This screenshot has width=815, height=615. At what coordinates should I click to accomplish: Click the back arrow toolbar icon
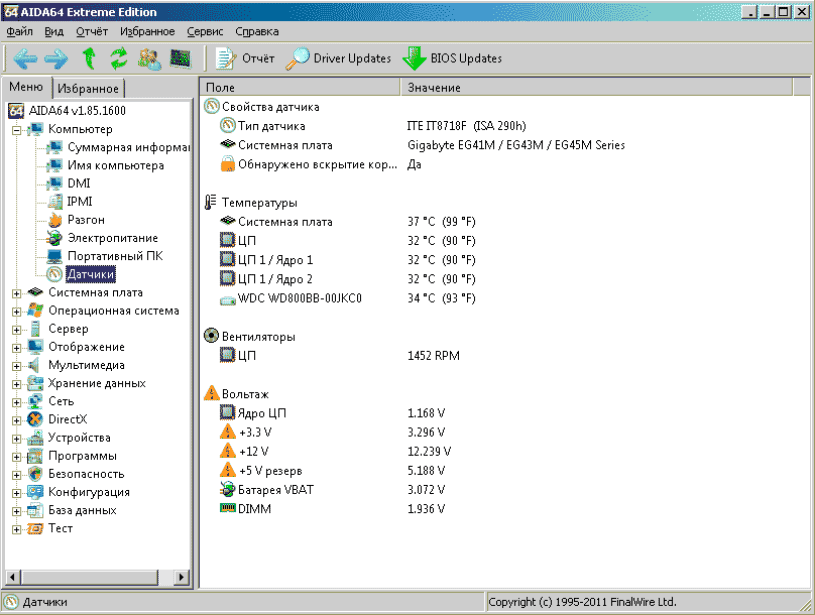point(25,58)
